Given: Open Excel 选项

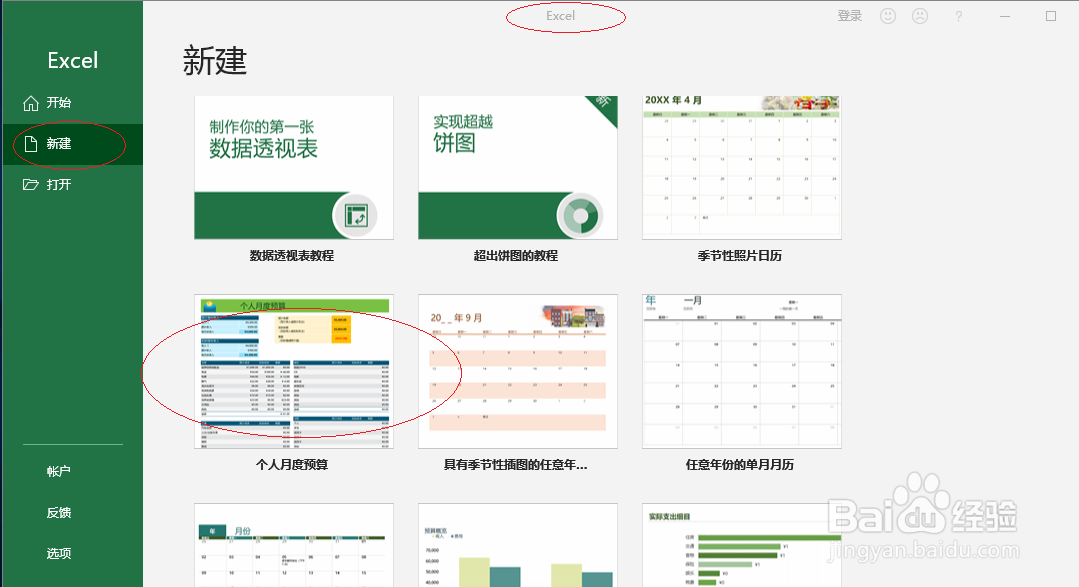Looking at the screenshot, I should pyautogui.click(x=59, y=553).
